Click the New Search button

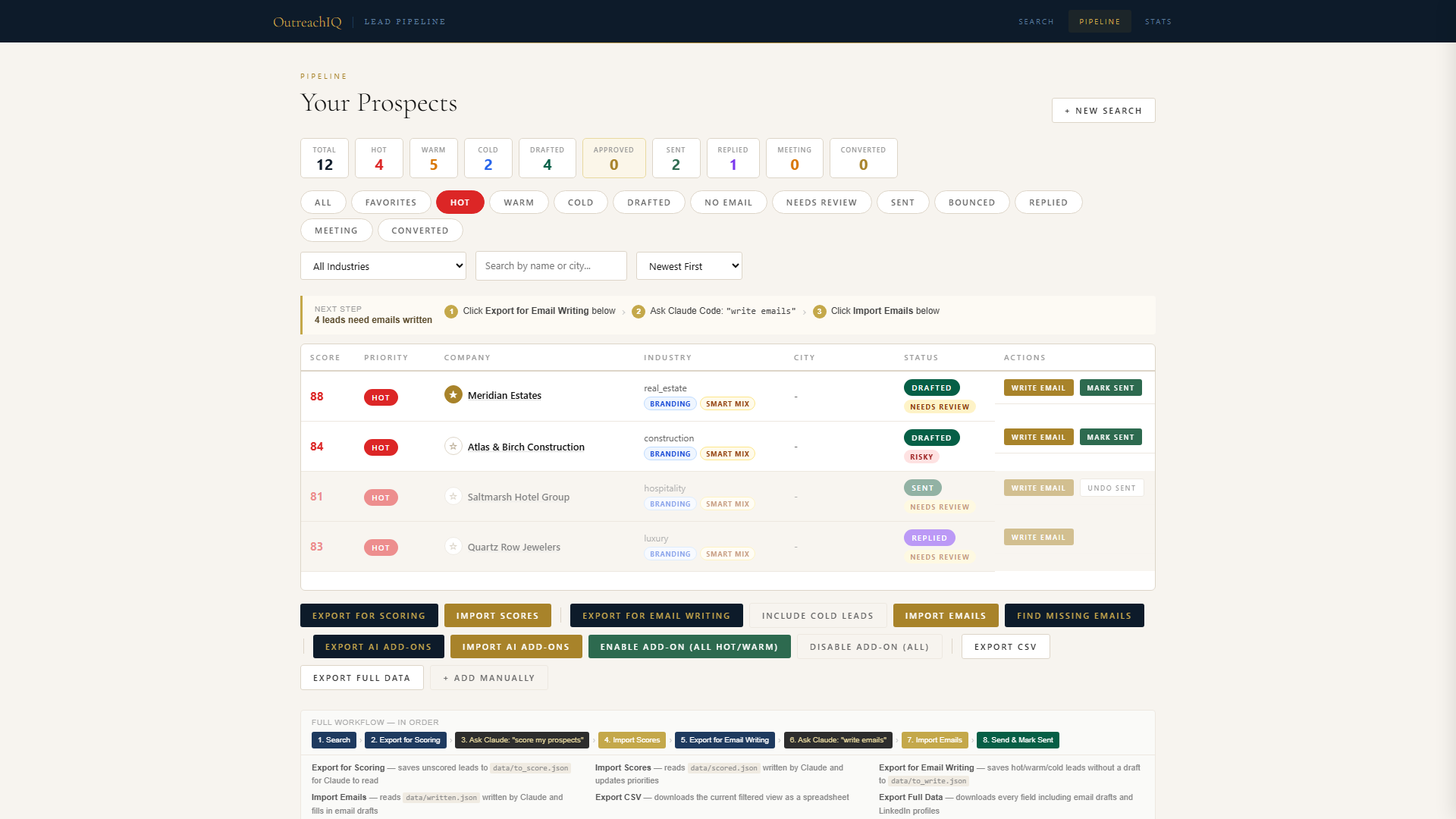[1103, 111]
